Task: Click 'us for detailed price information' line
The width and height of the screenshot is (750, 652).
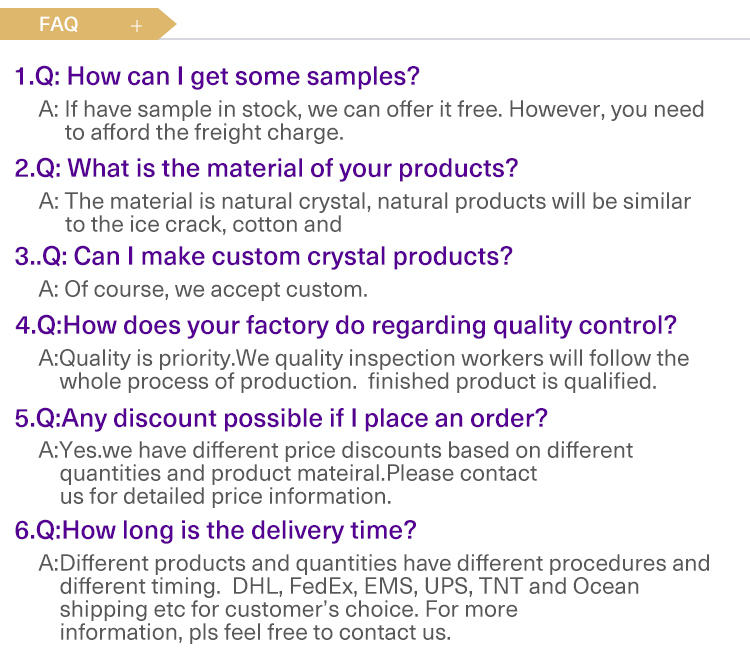Action: tap(226, 497)
